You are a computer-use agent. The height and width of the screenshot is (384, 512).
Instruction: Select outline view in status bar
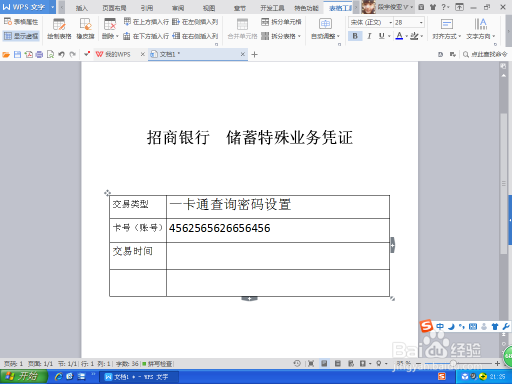click(337, 363)
